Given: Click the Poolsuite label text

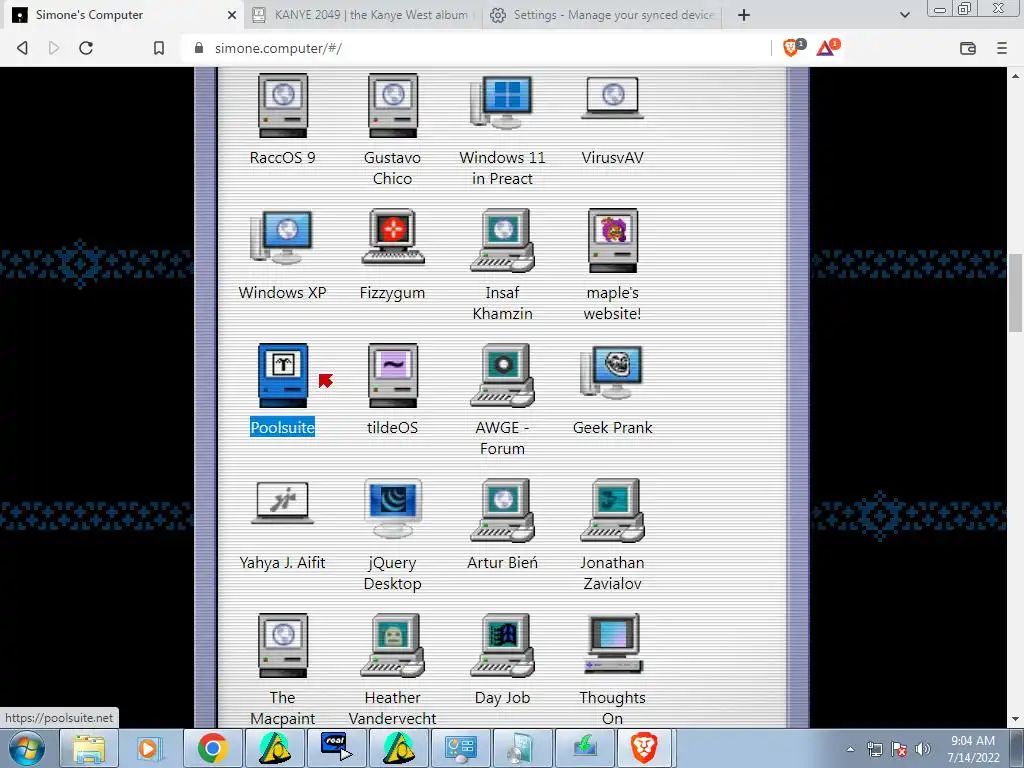Looking at the screenshot, I should pyautogui.click(x=283, y=427).
